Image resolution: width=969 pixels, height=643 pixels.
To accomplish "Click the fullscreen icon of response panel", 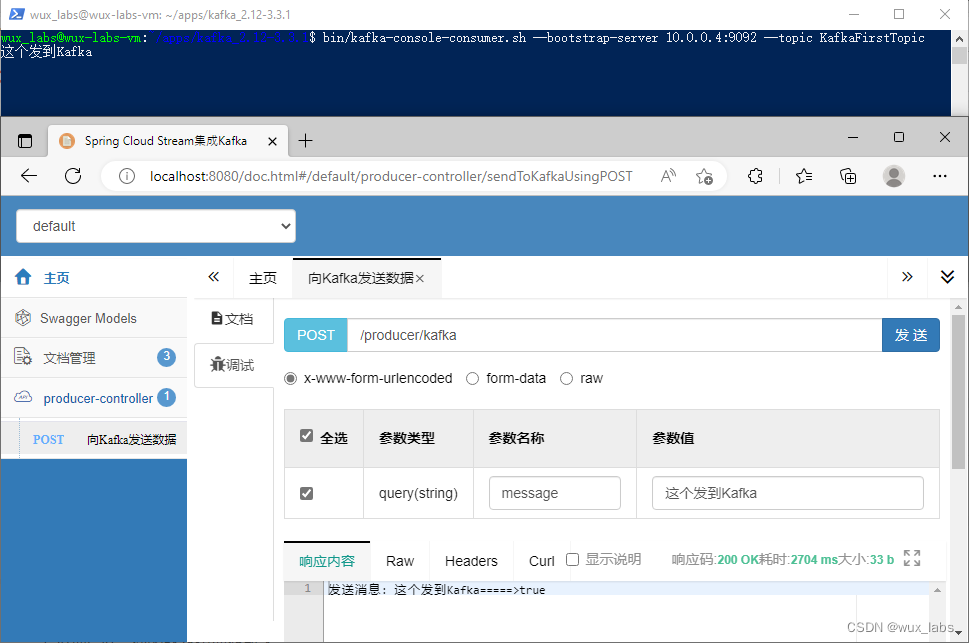I will (x=912, y=558).
